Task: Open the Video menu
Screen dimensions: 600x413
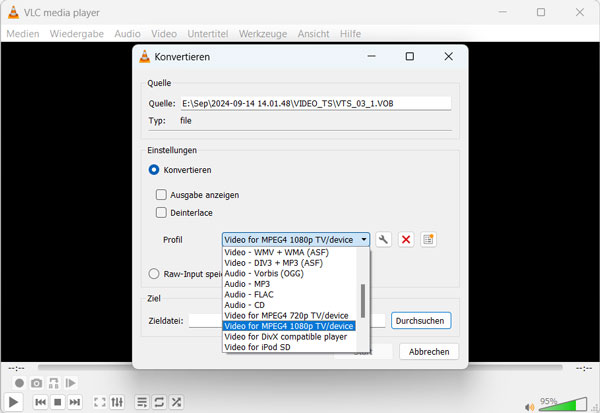Action: pos(164,34)
